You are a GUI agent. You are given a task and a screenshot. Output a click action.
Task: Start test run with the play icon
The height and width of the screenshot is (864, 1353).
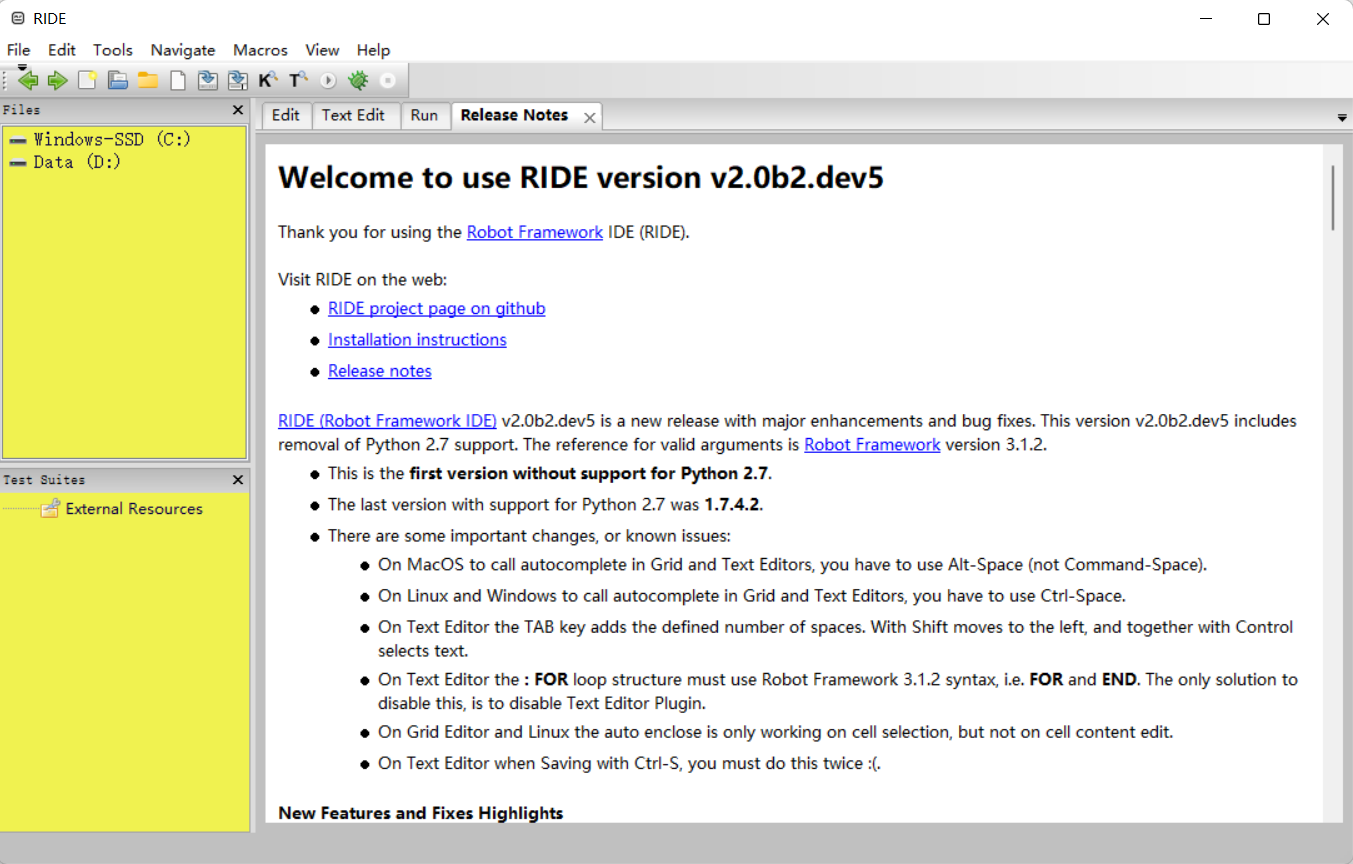(328, 80)
